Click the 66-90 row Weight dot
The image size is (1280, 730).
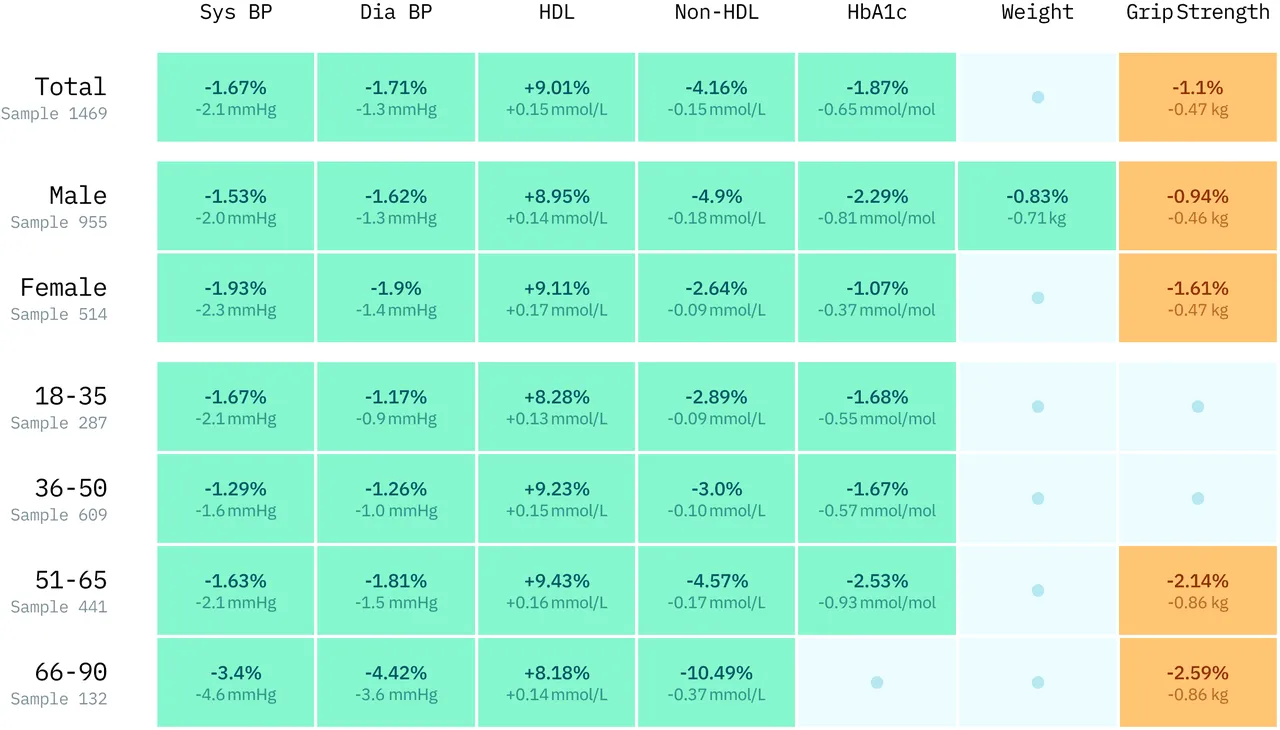click(1037, 682)
